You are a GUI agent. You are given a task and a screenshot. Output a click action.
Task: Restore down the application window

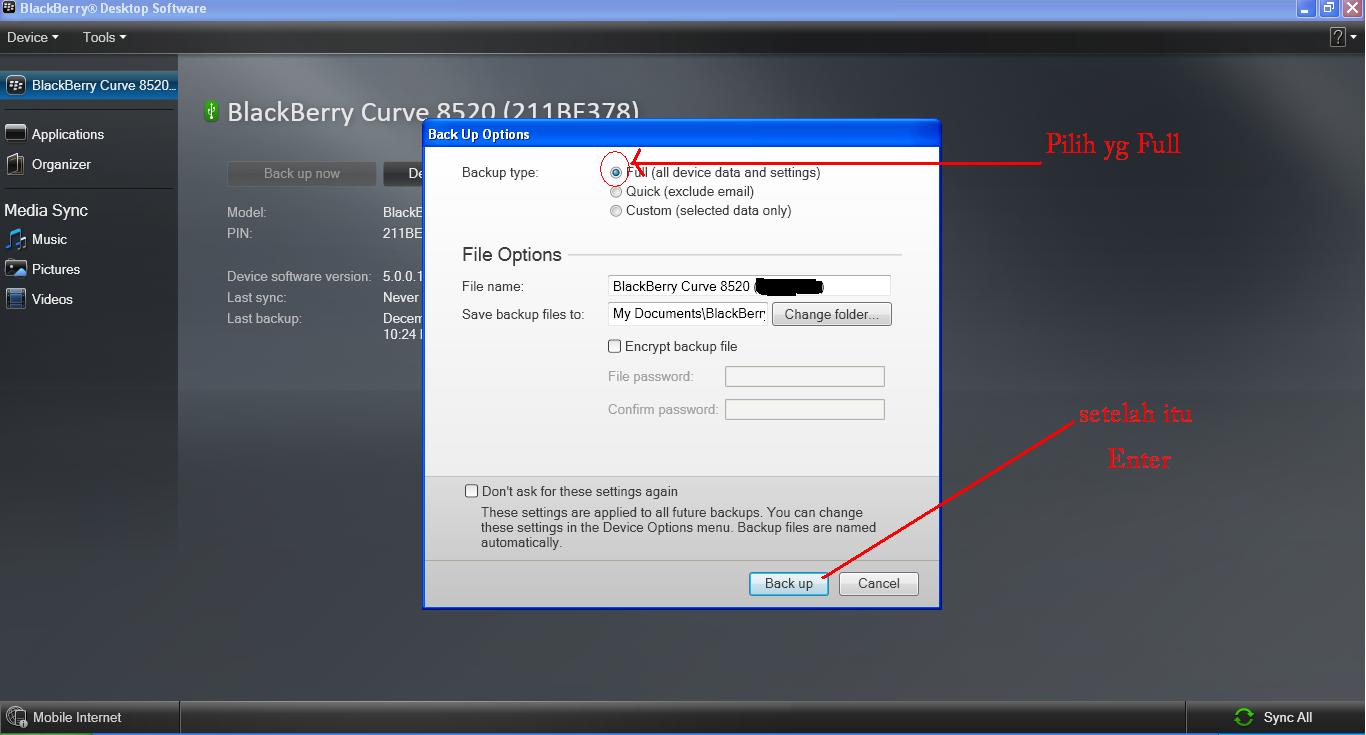(x=1328, y=8)
